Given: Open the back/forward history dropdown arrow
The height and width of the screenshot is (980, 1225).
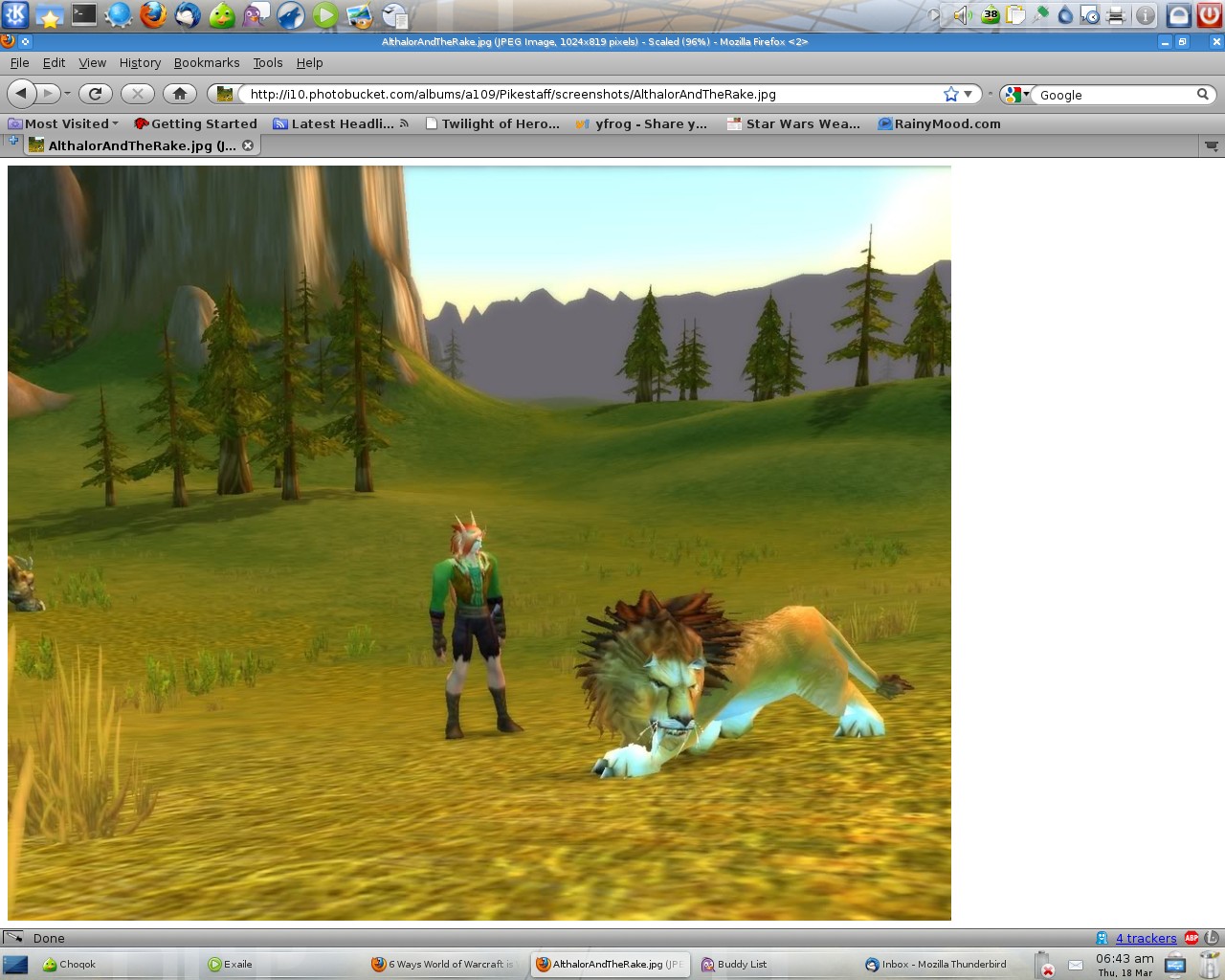Looking at the screenshot, I should [67, 94].
